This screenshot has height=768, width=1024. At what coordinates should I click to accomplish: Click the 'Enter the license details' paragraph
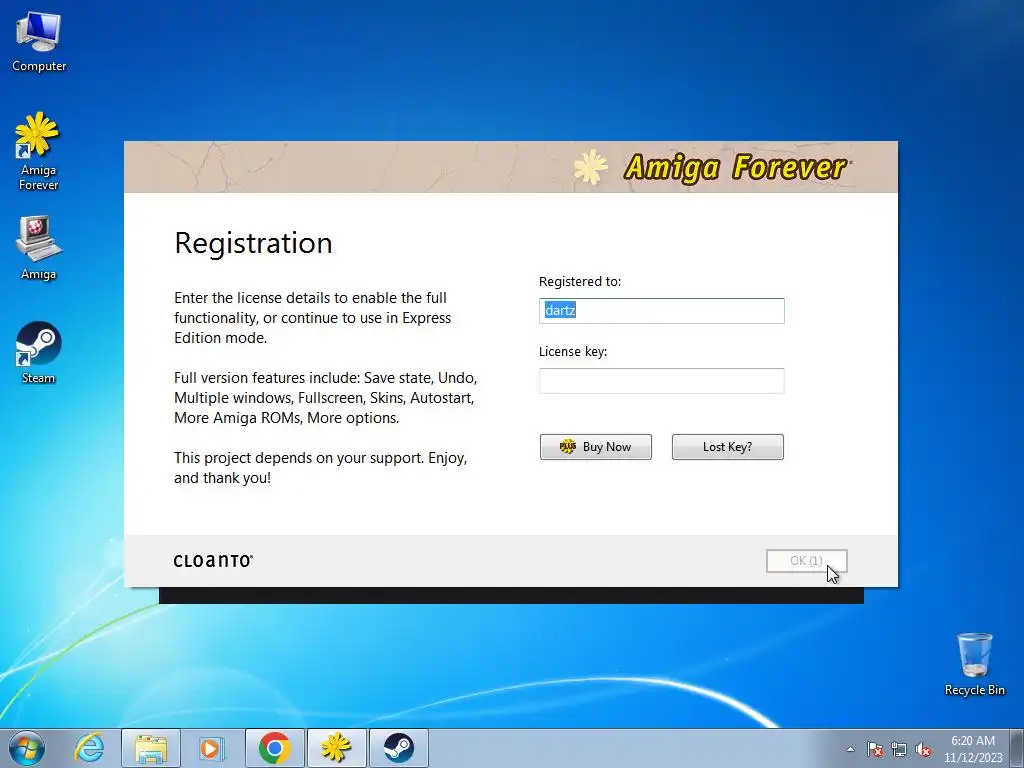tap(312, 317)
